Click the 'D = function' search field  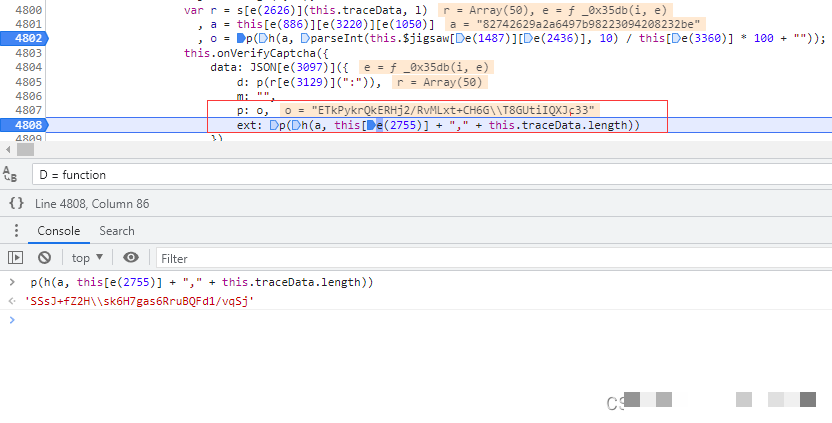pyautogui.click(x=400, y=174)
